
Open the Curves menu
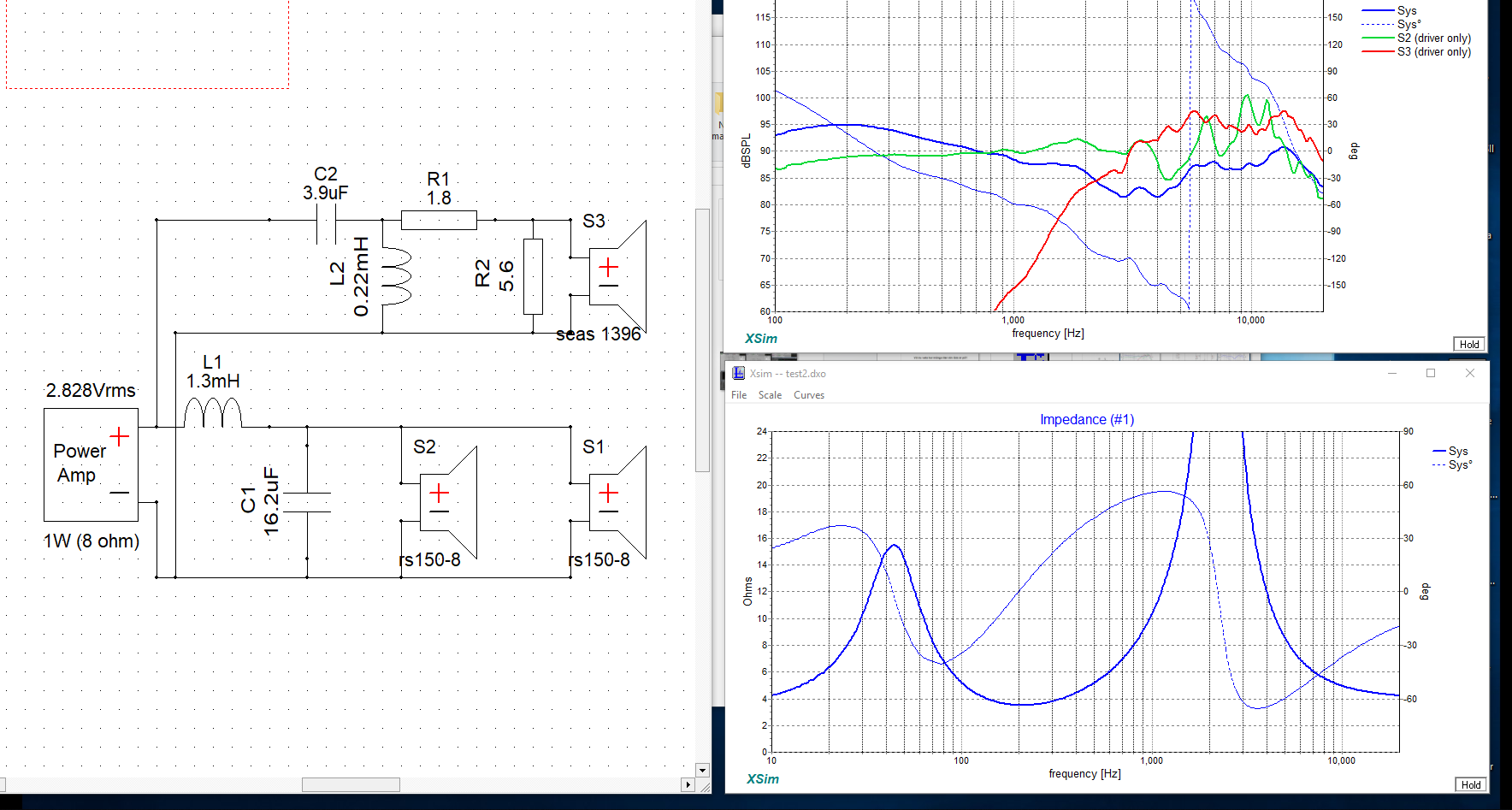tap(808, 395)
